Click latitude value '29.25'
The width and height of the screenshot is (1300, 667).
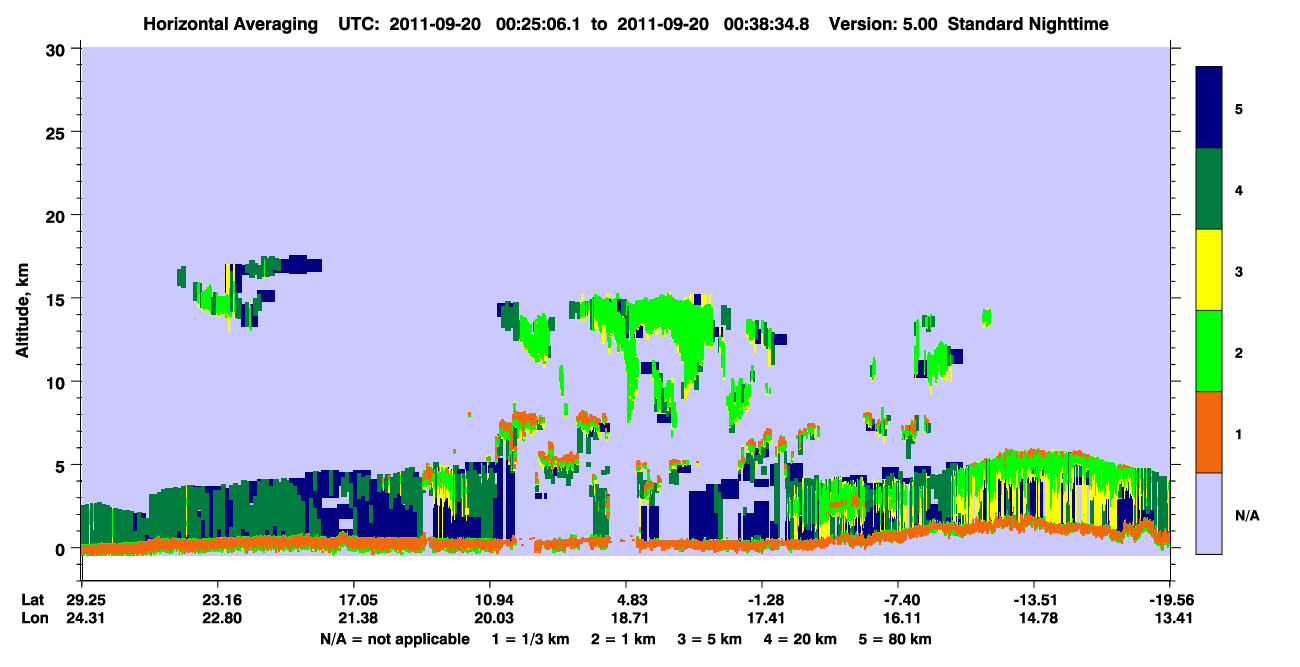pos(85,600)
